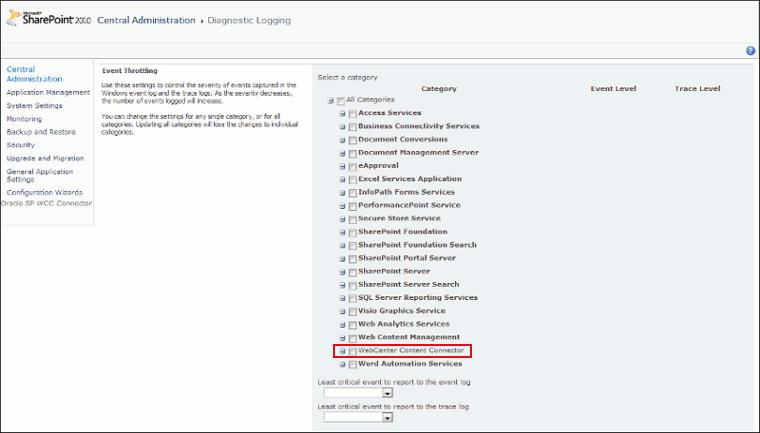Open the event log level dropdown
The image size is (760, 433).
tap(358, 393)
